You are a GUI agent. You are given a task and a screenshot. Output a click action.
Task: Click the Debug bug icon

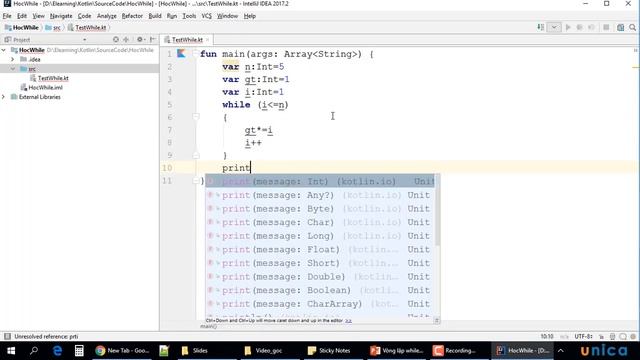pos(580,27)
